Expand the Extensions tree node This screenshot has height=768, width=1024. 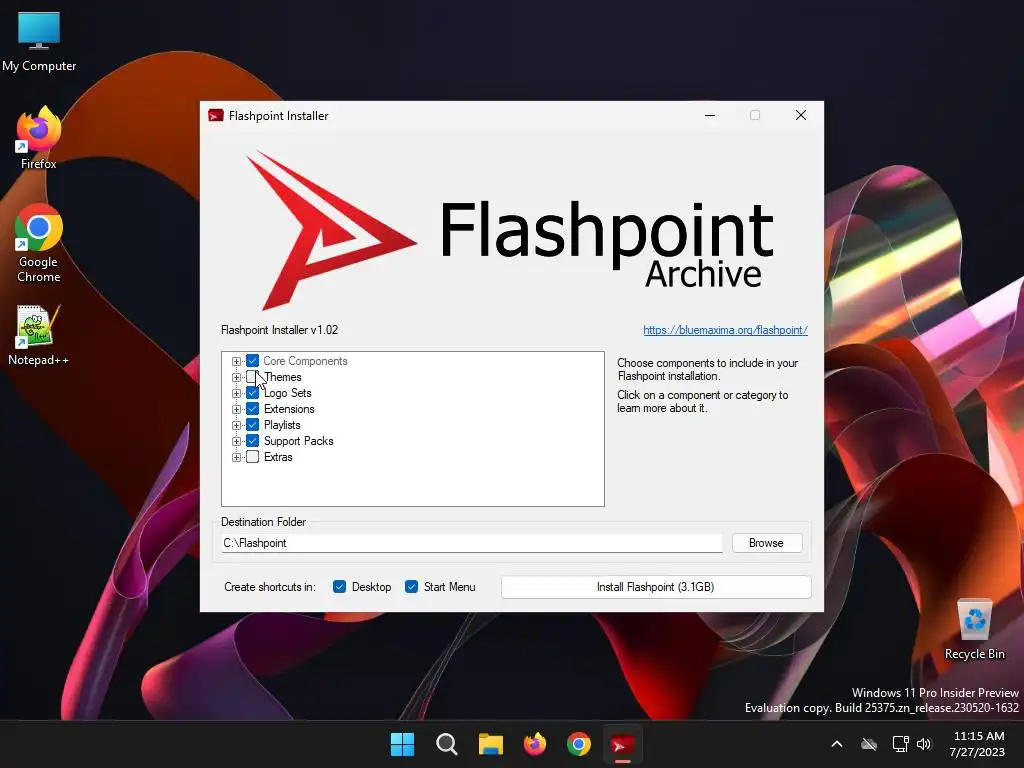236,409
